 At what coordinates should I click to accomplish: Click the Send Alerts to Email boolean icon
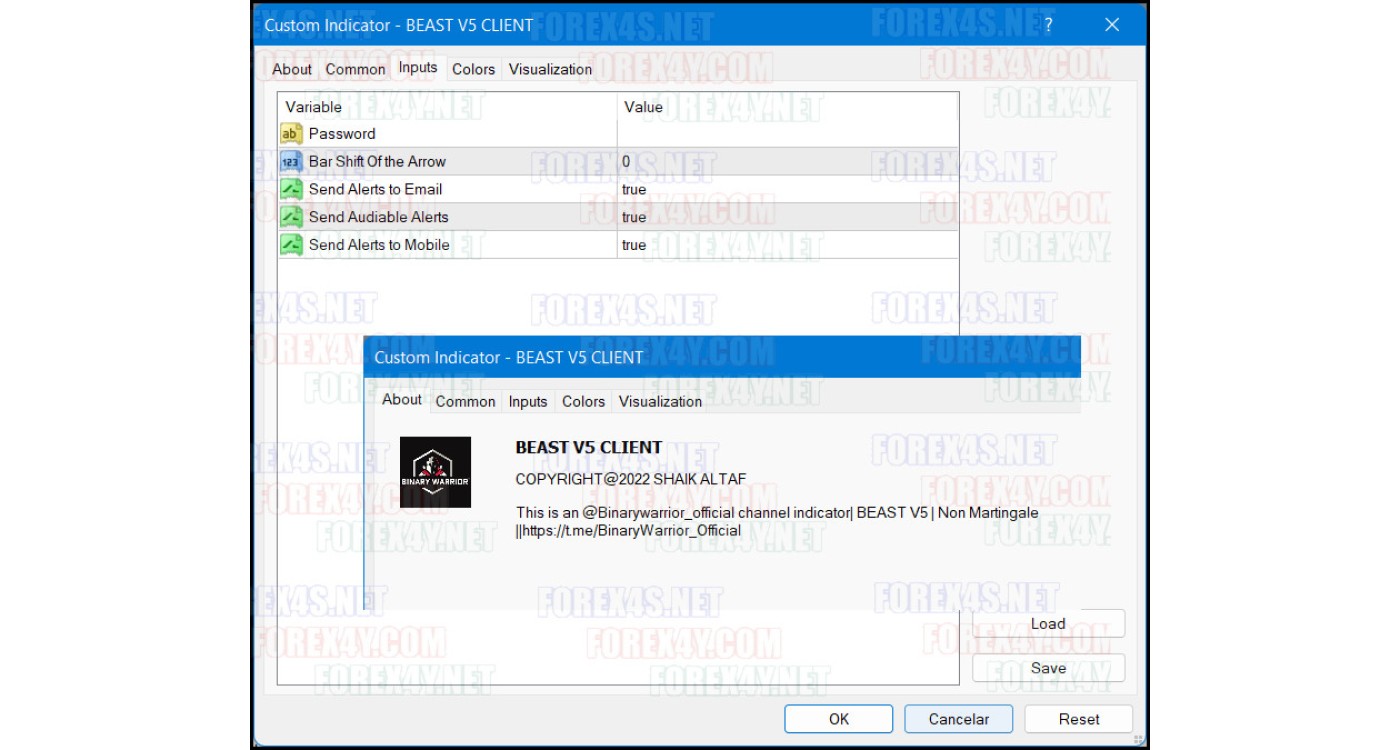pyautogui.click(x=291, y=189)
